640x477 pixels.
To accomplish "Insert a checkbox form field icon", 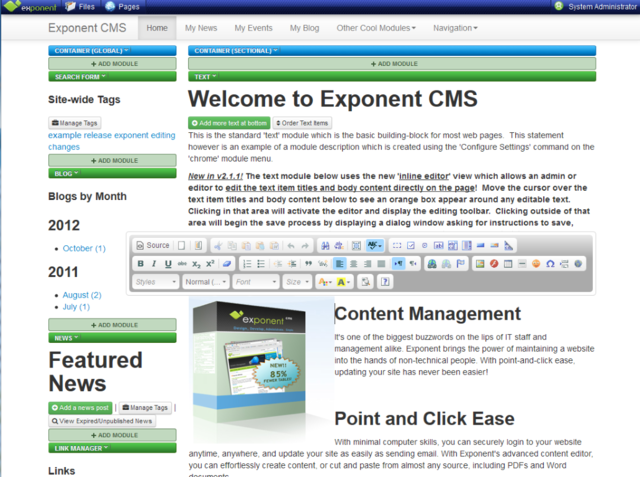I will point(411,246).
